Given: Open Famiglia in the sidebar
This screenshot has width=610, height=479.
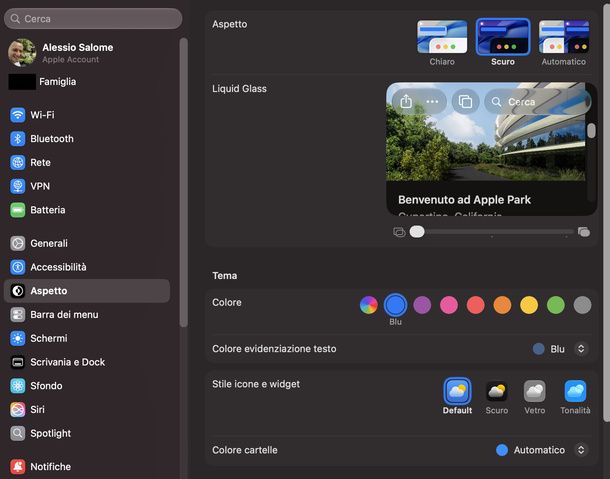Looking at the screenshot, I should 87,82.
